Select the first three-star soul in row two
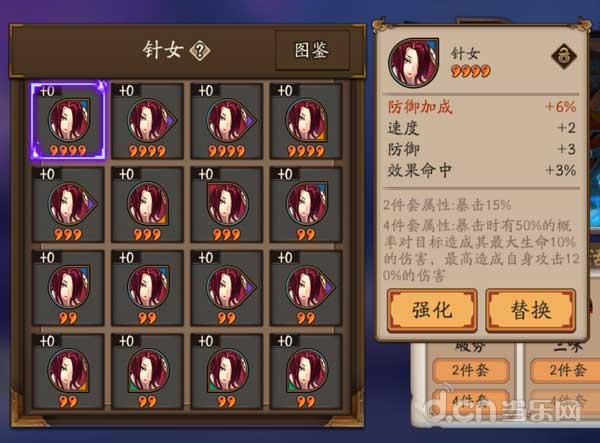 pos(68,204)
